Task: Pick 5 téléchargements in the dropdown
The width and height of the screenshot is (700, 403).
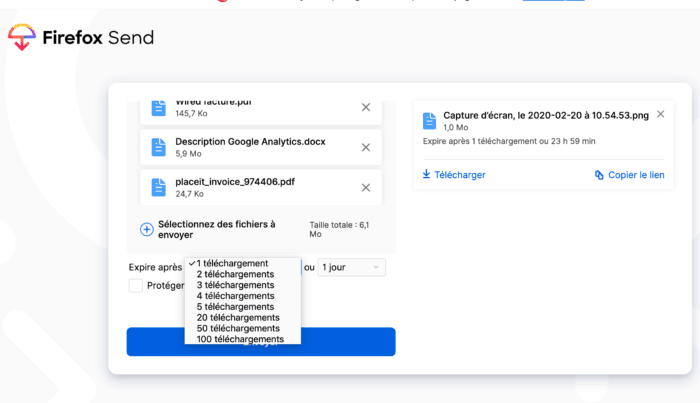Action: click(x=235, y=307)
